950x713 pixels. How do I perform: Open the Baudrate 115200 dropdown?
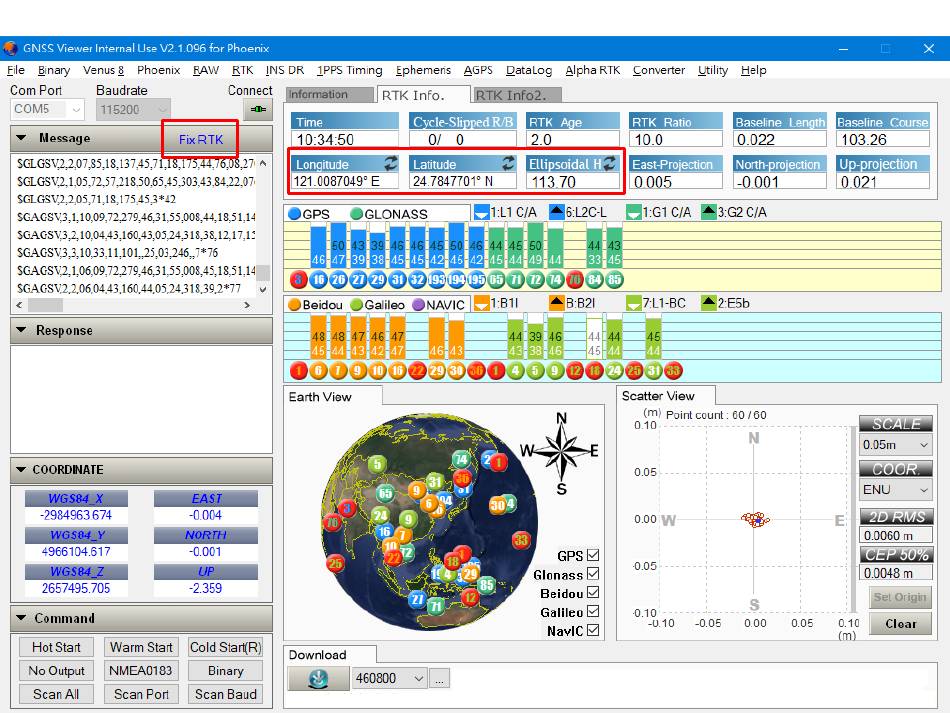(x=133, y=110)
